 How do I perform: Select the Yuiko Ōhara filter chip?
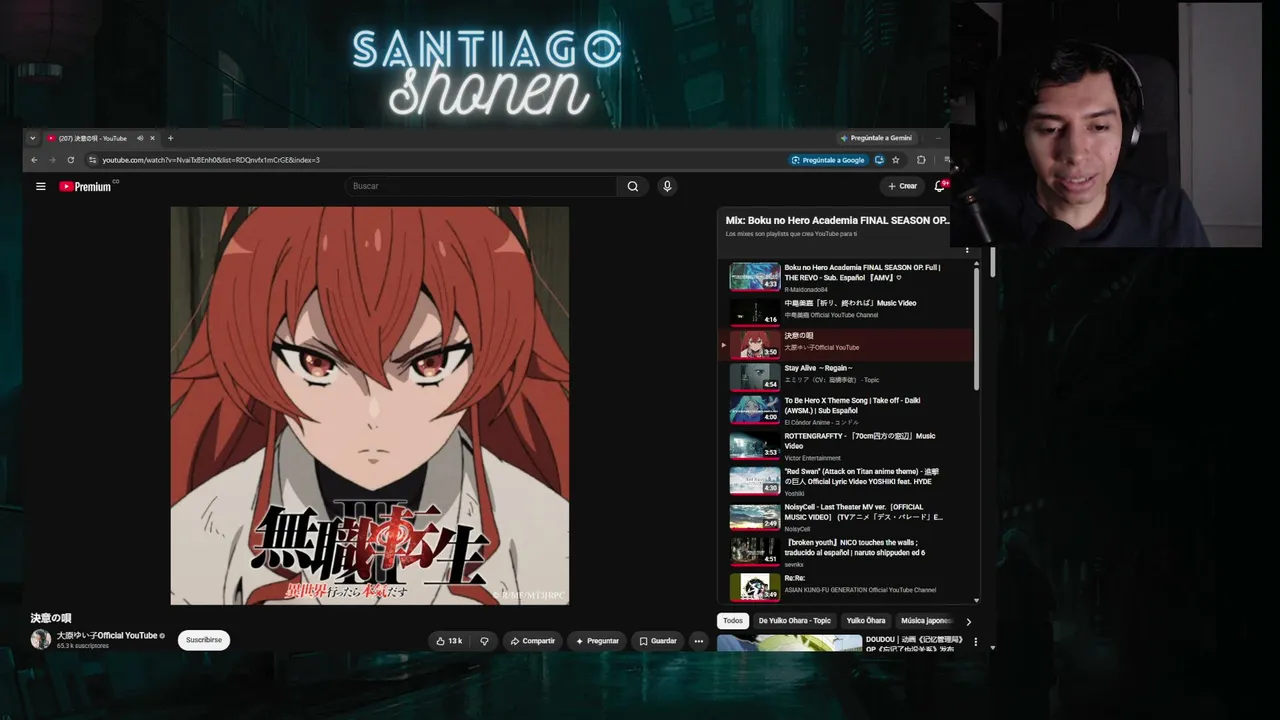(x=866, y=621)
